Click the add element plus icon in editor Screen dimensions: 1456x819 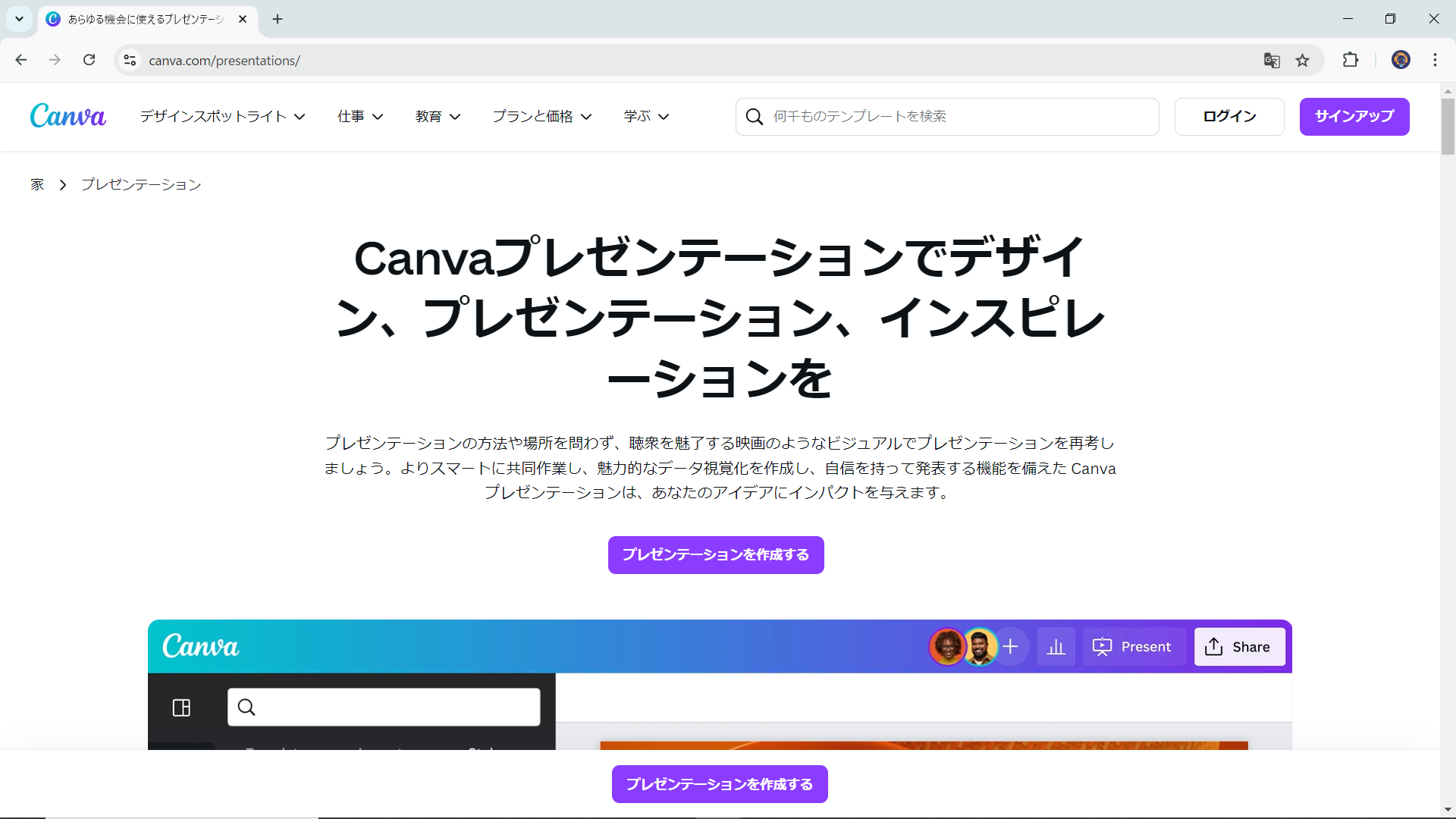click(1011, 646)
